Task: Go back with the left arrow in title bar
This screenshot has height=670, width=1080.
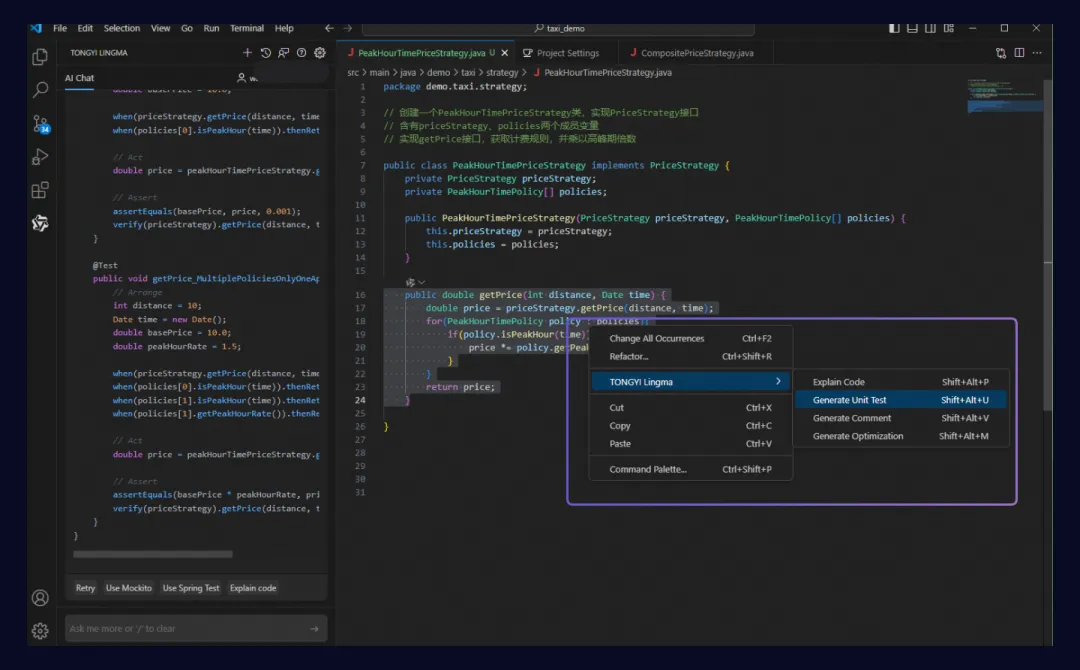Action: pyautogui.click(x=329, y=28)
